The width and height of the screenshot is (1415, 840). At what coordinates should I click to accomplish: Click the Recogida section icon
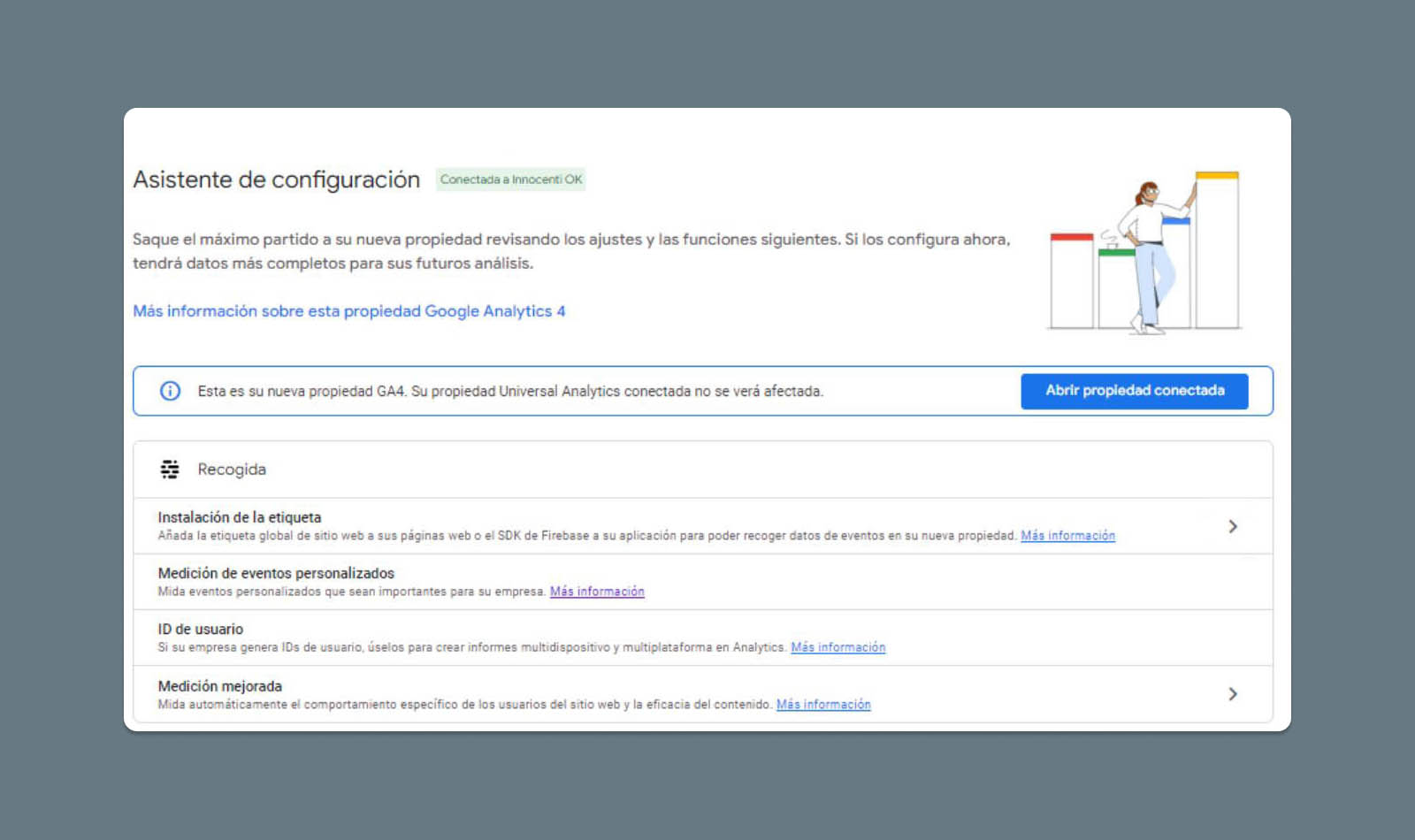pos(170,470)
